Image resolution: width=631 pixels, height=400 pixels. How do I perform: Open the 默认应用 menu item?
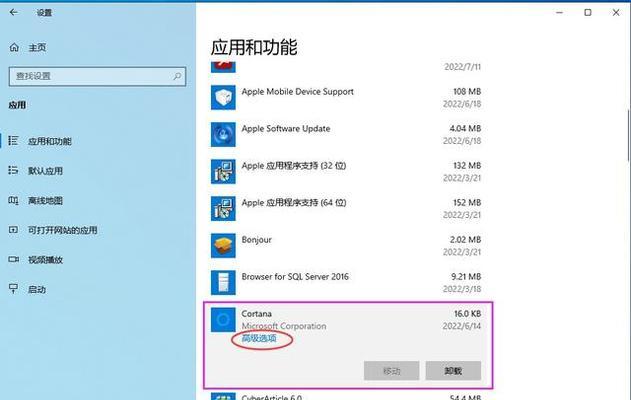45,171
